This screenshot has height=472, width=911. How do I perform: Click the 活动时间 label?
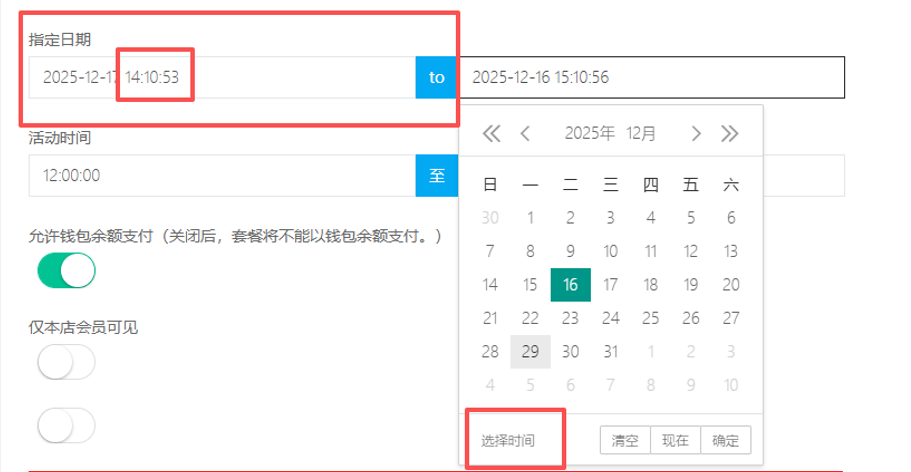pyautogui.click(x=60, y=138)
